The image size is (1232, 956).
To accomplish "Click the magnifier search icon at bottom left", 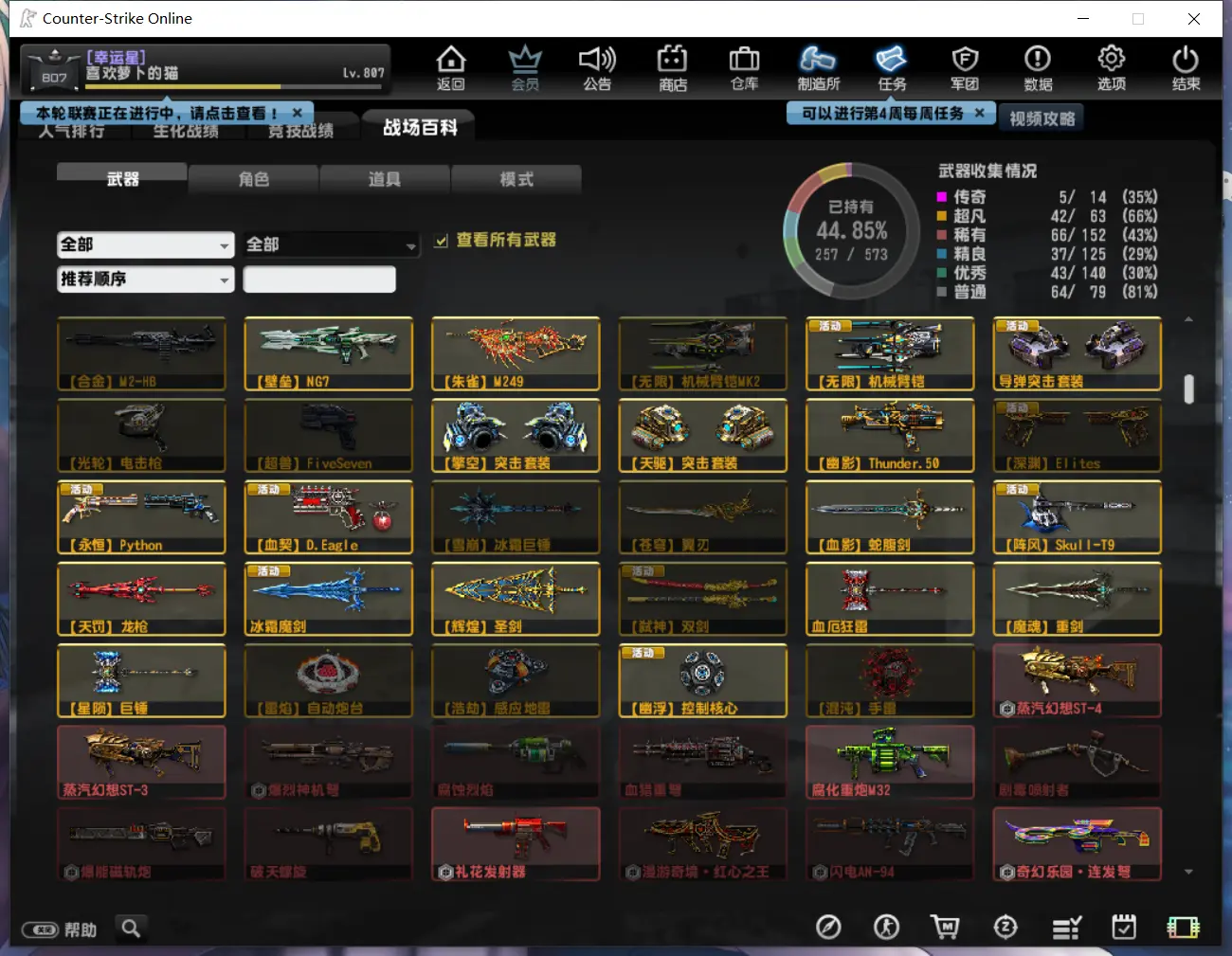I will point(131,929).
